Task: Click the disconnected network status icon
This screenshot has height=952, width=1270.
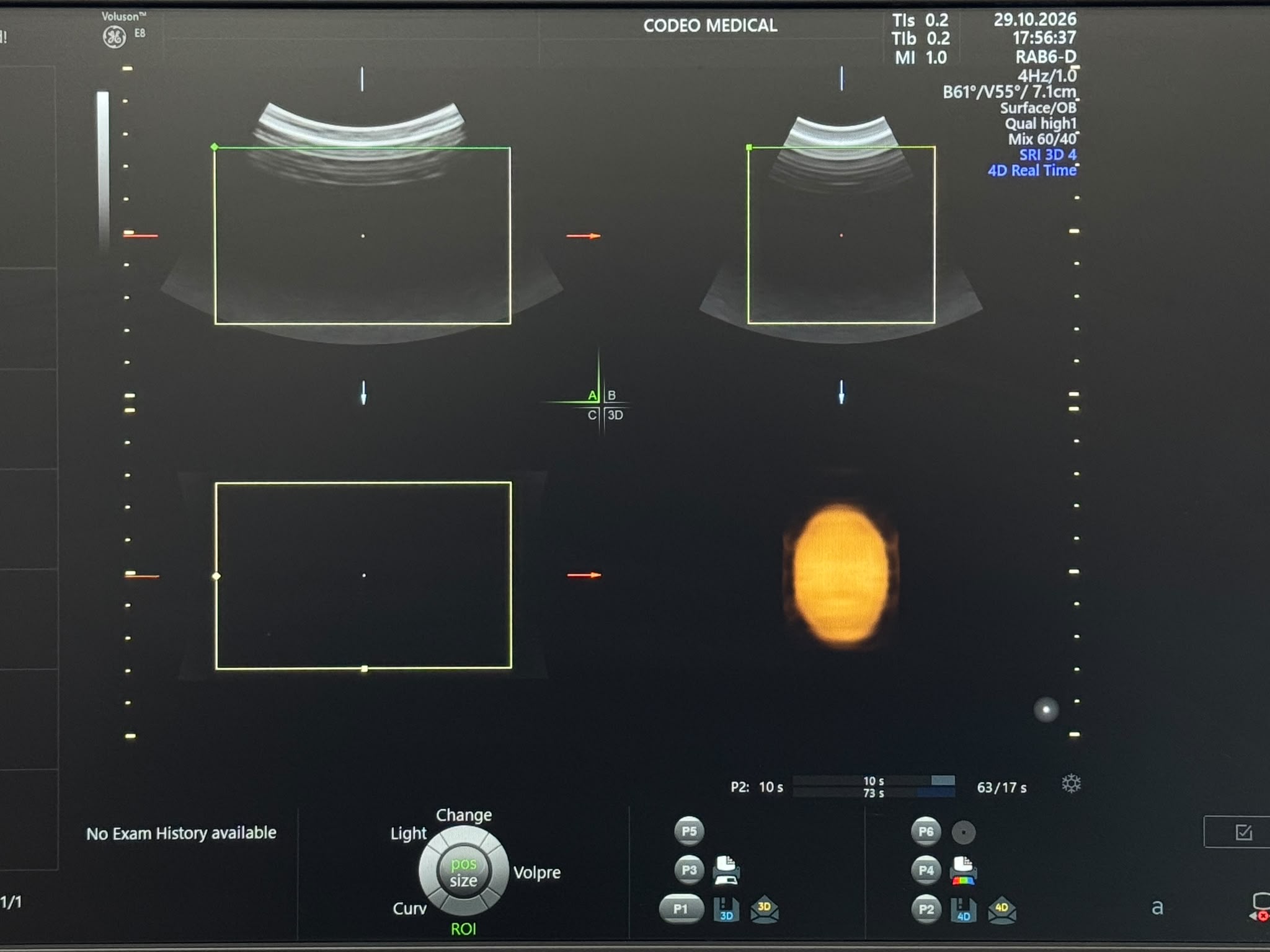Action: click(x=1260, y=907)
